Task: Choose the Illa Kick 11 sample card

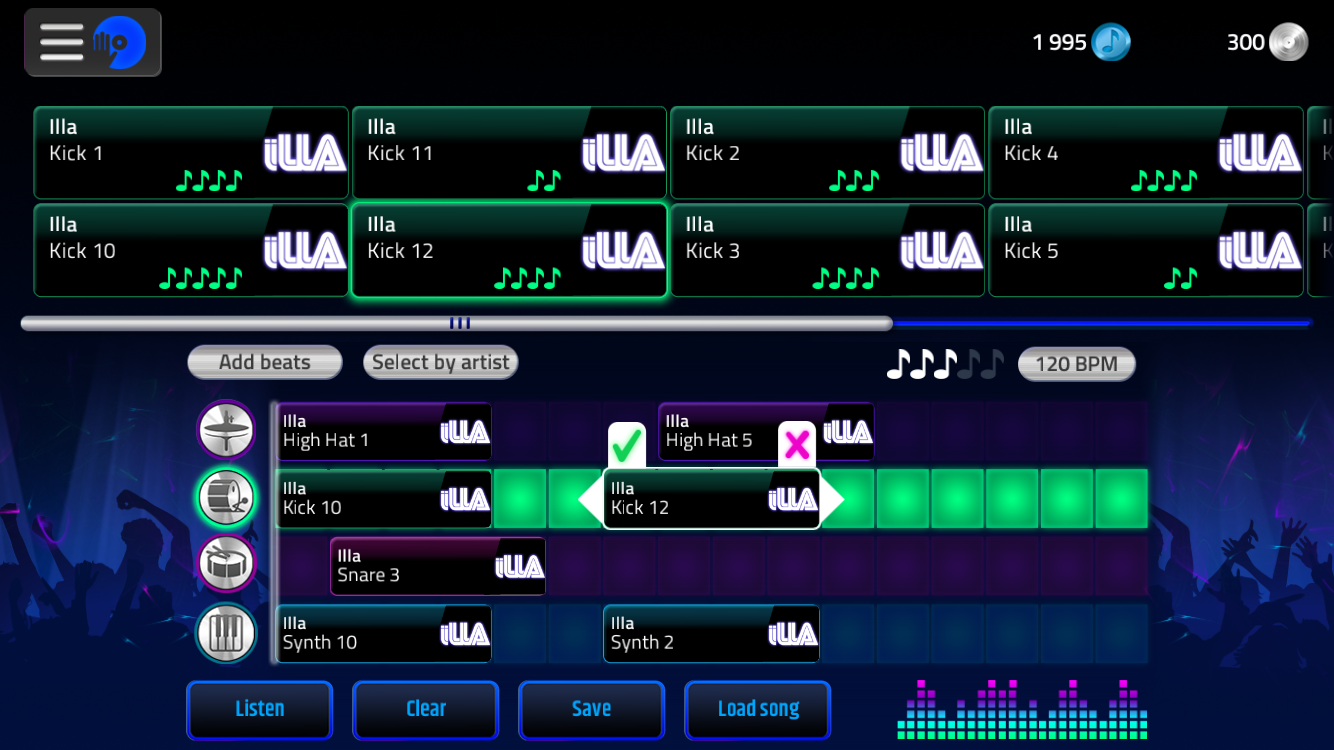Action: [509, 153]
